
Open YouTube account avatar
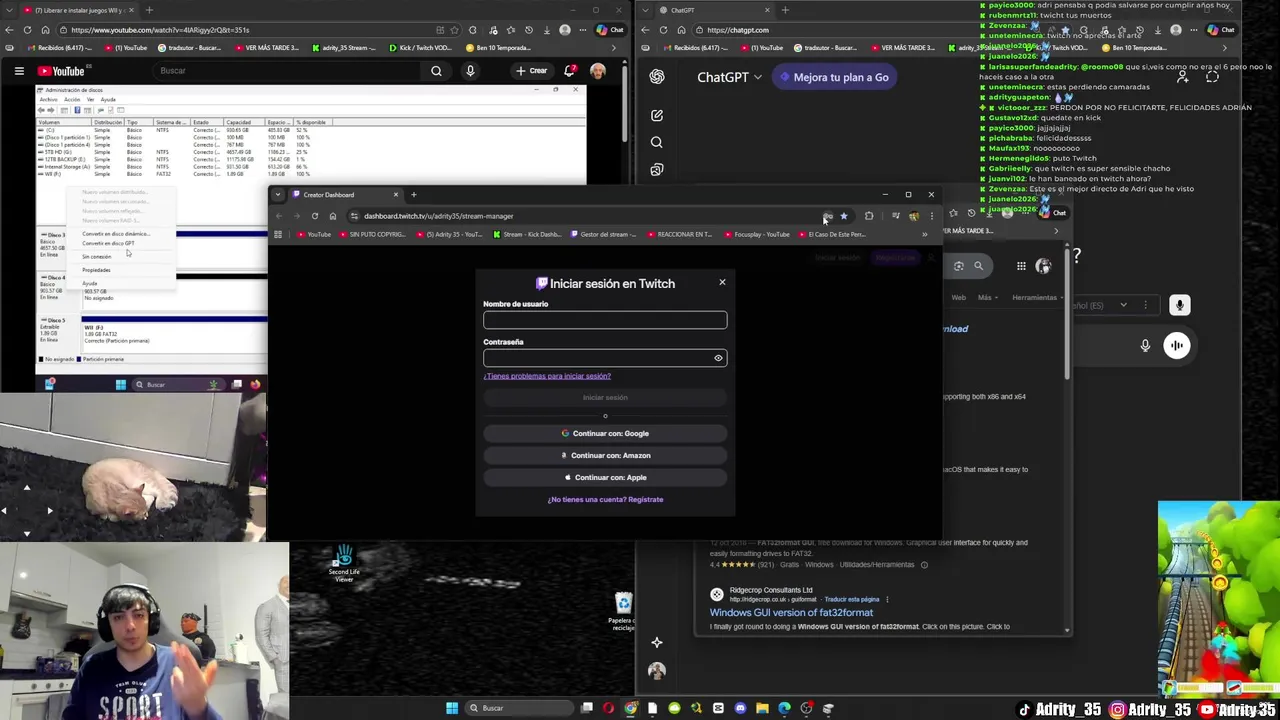point(598,71)
